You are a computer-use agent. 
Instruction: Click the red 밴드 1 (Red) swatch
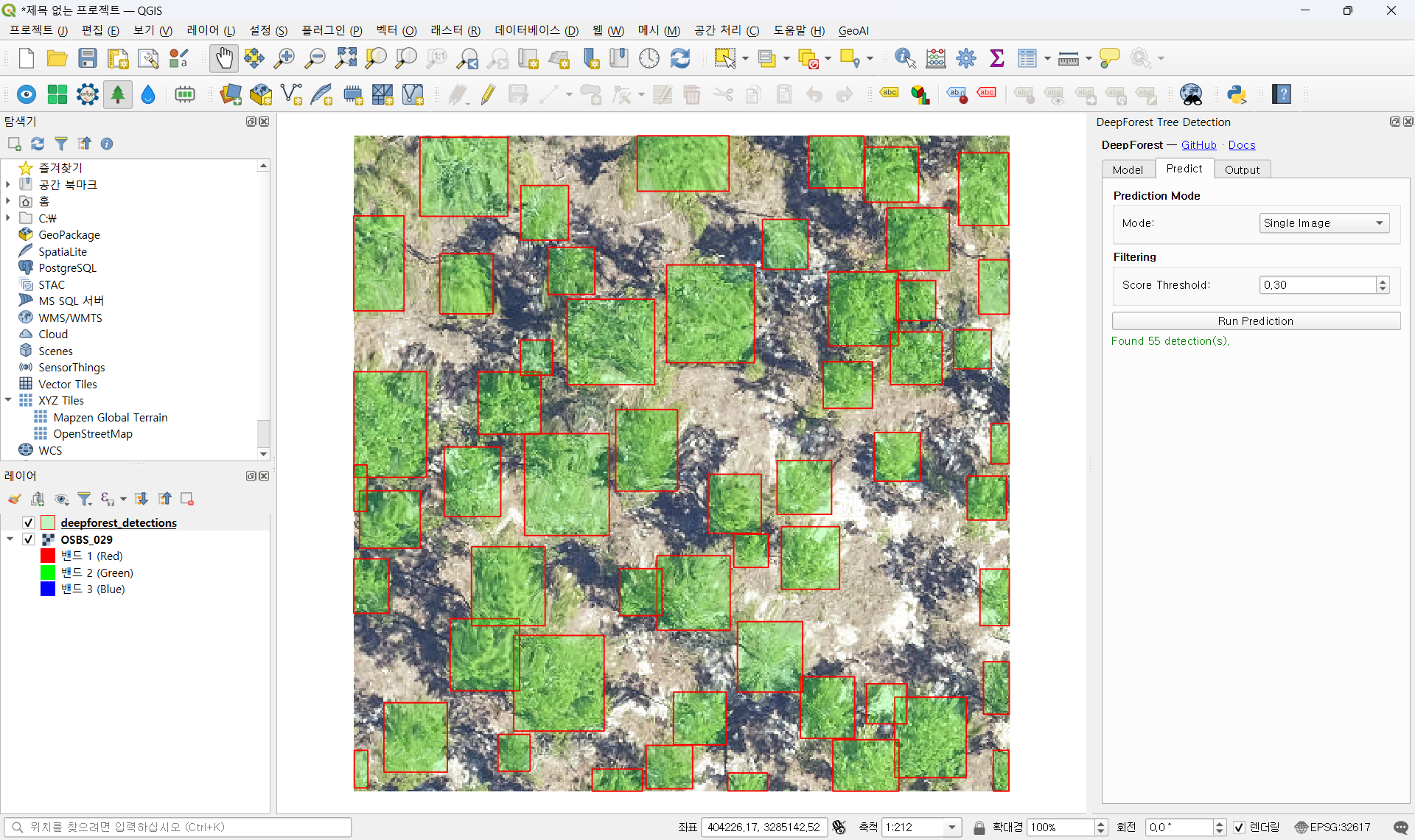pos(48,556)
